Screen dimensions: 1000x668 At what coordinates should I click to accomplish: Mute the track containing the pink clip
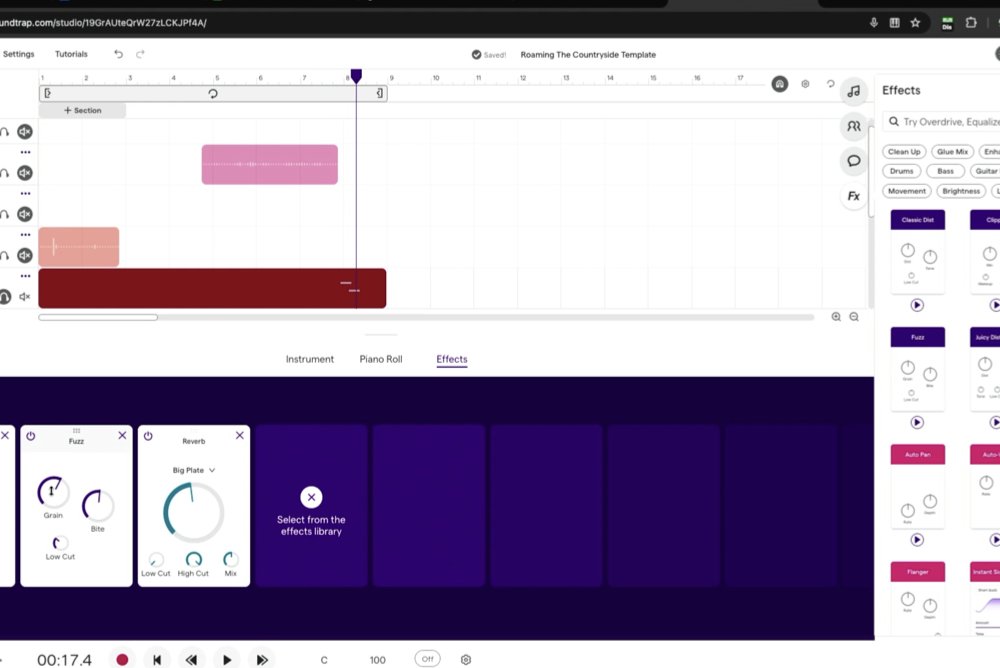click(x=25, y=173)
